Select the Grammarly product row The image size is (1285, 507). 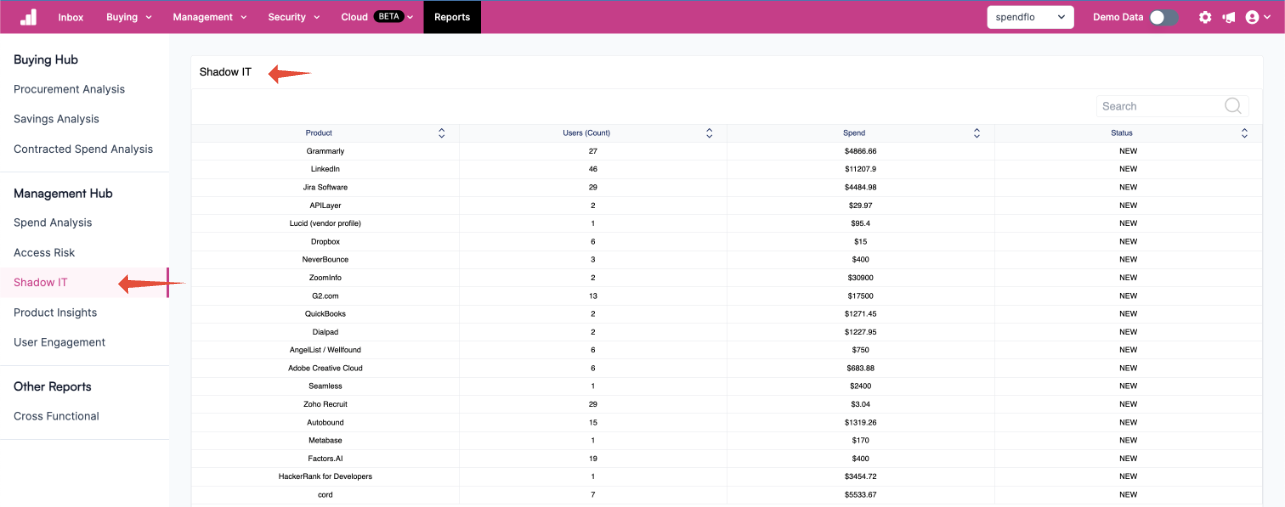[x=727, y=151]
